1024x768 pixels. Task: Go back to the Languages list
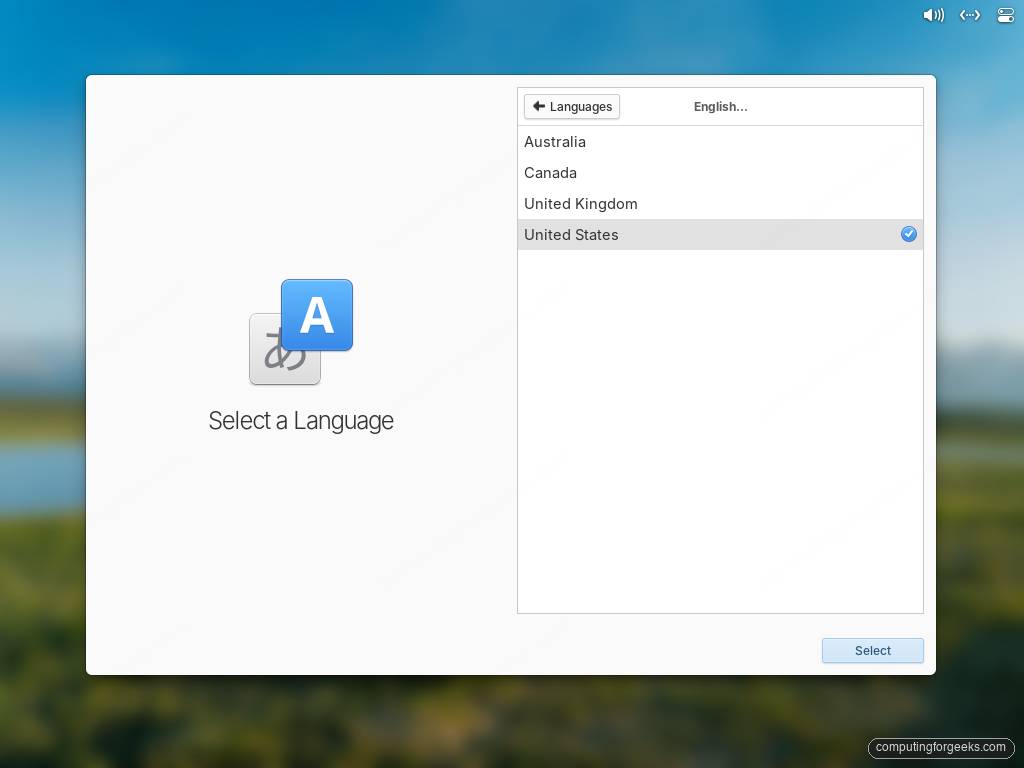tap(572, 106)
